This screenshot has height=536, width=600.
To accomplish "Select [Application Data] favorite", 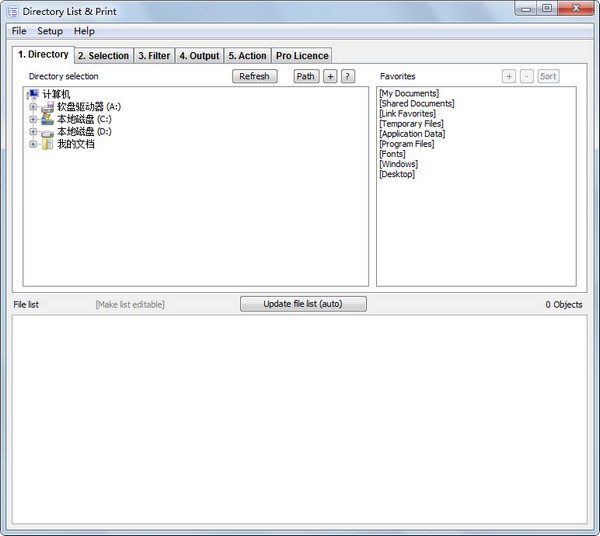I will pyautogui.click(x=412, y=134).
